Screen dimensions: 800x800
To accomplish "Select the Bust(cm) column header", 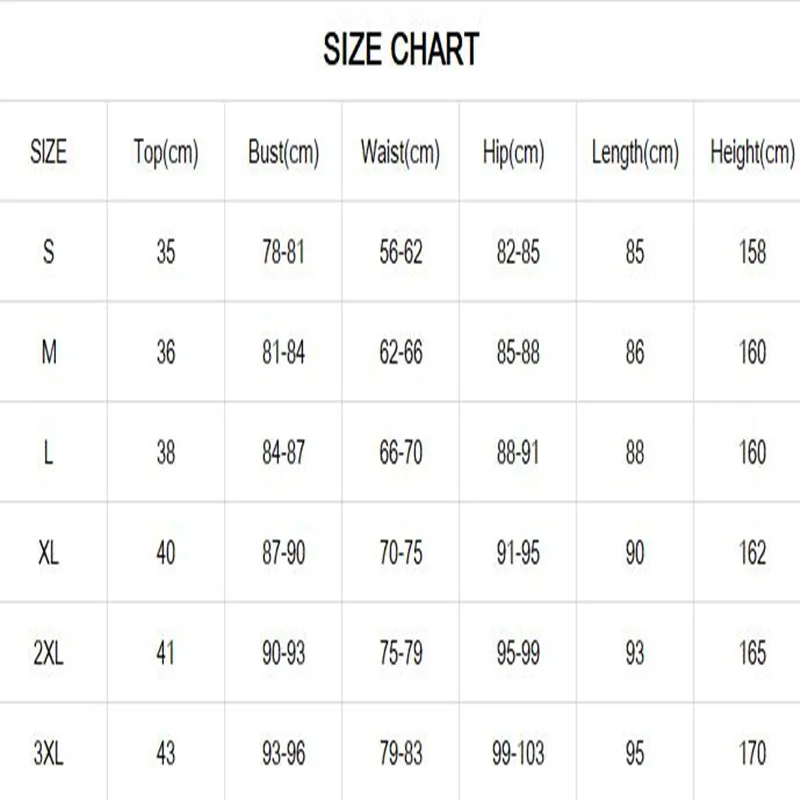I will click(x=283, y=153).
